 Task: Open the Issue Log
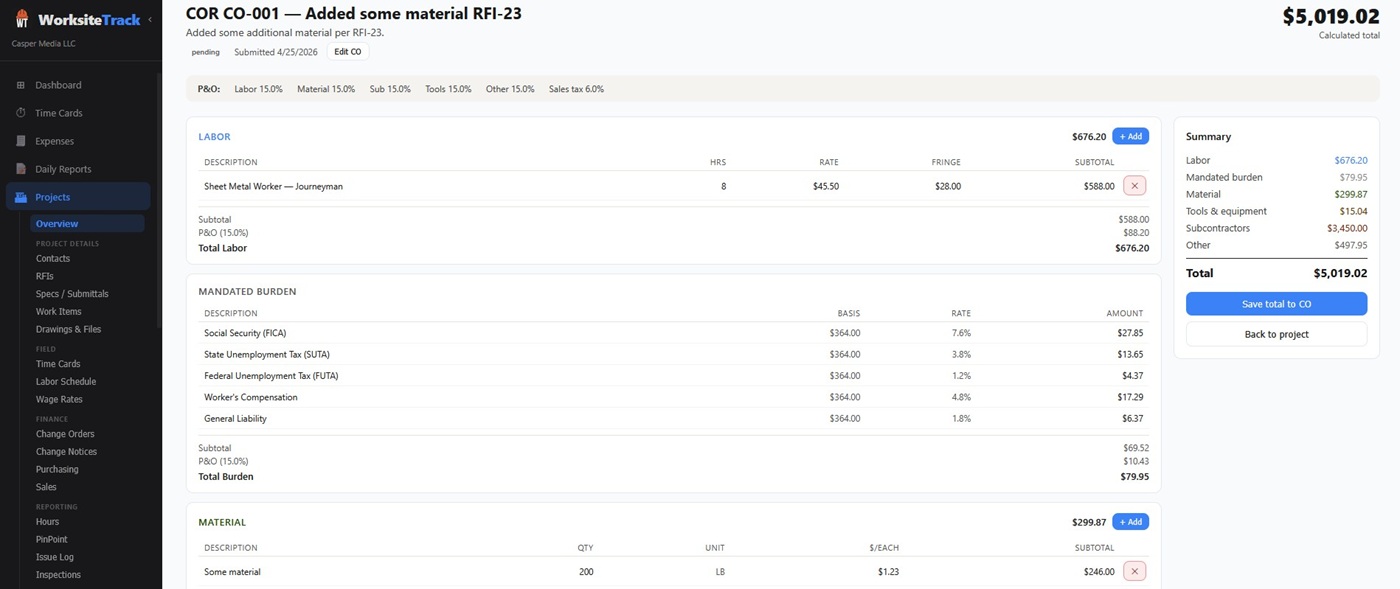(55, 557)
